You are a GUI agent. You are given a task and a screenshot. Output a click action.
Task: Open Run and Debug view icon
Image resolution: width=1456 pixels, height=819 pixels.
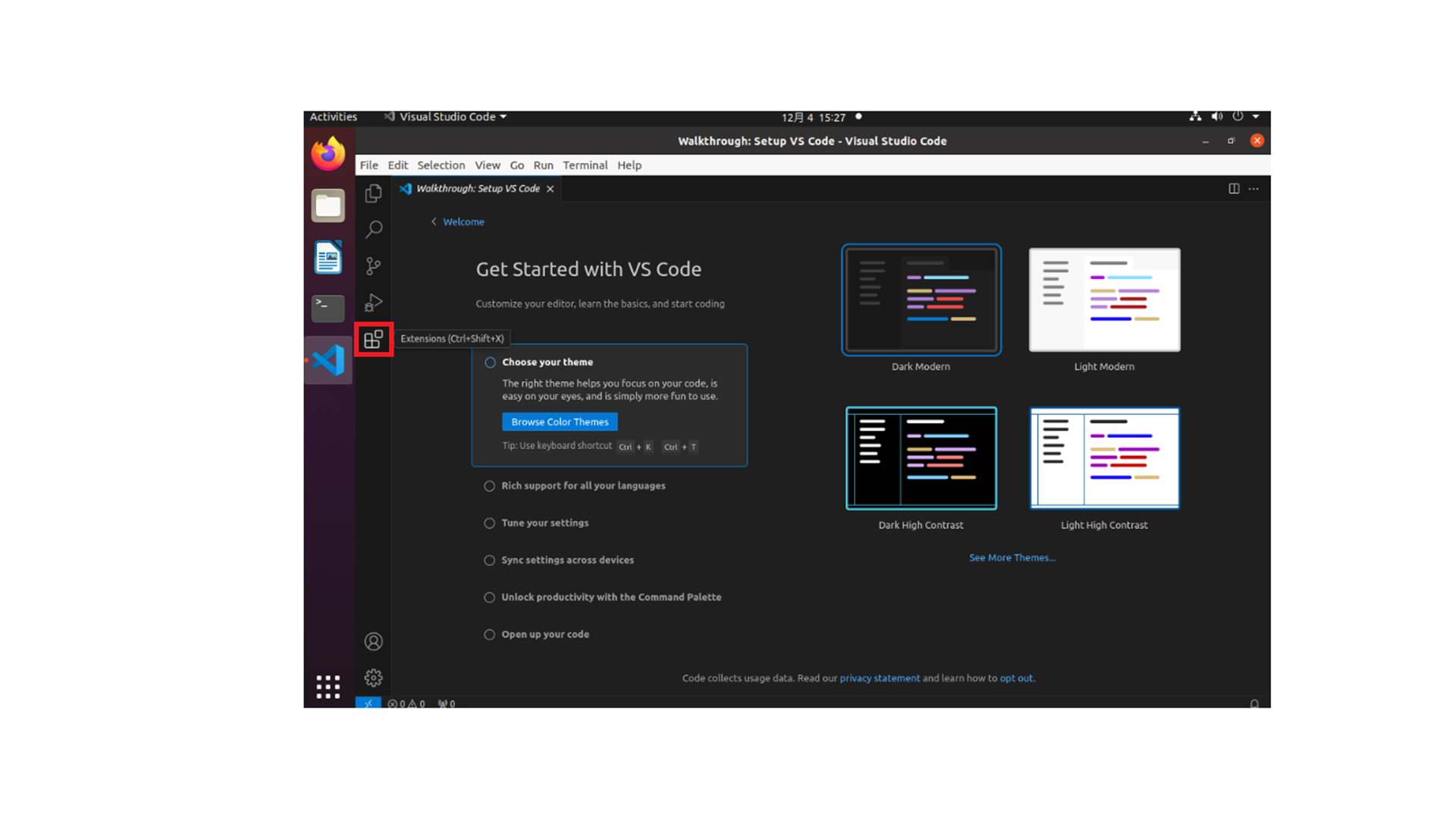(x=373, y=303)
